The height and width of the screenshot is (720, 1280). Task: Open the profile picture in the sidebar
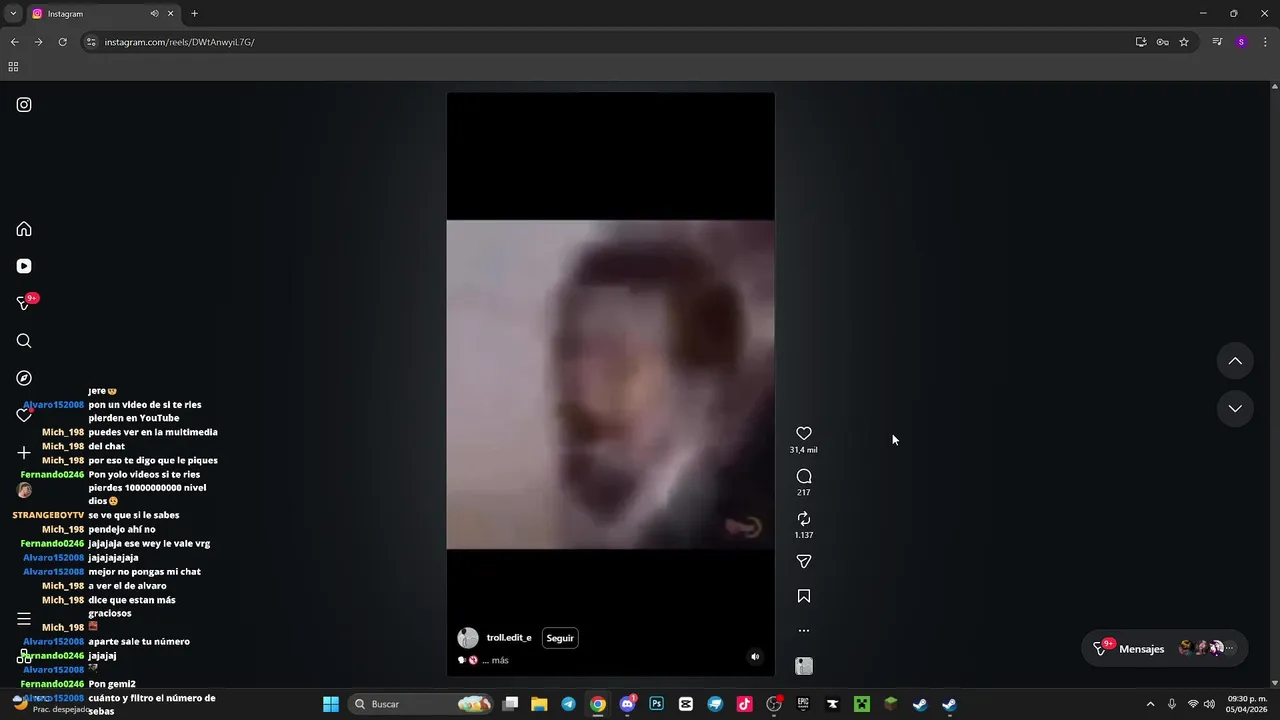click(24, 490)
